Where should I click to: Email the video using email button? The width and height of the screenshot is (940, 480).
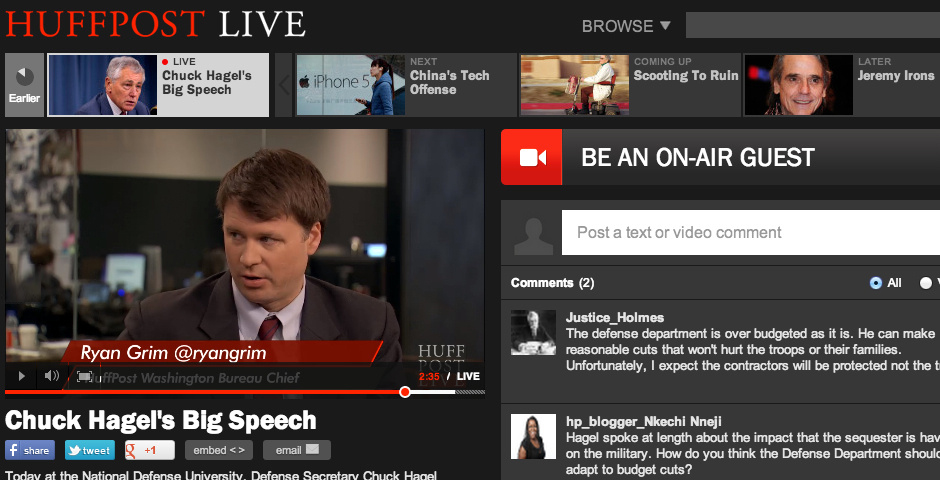pos(297,450)
